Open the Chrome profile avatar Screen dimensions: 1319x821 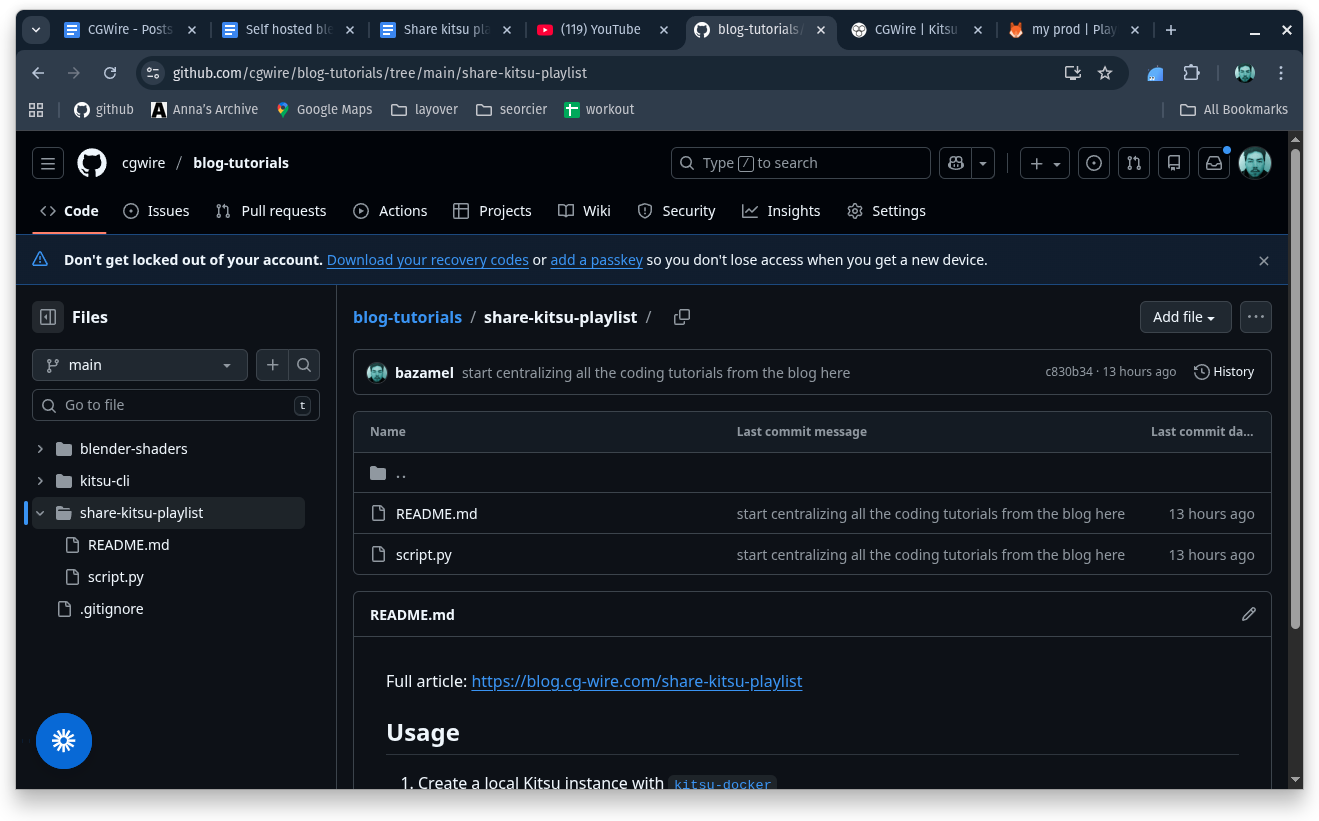coord(1245,73)
